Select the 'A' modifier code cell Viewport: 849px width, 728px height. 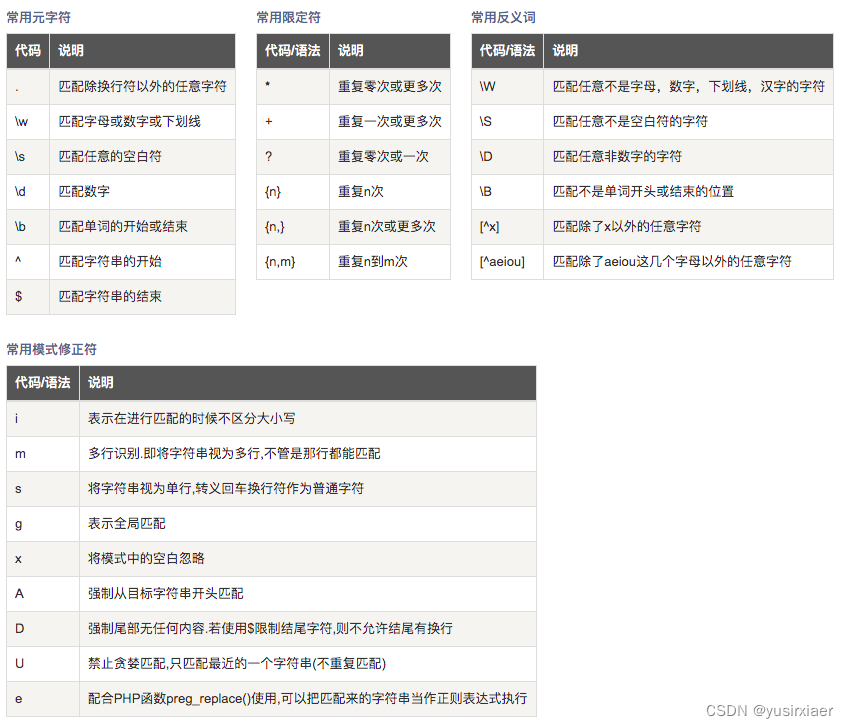pyautogui.click(x=43, y=594)
